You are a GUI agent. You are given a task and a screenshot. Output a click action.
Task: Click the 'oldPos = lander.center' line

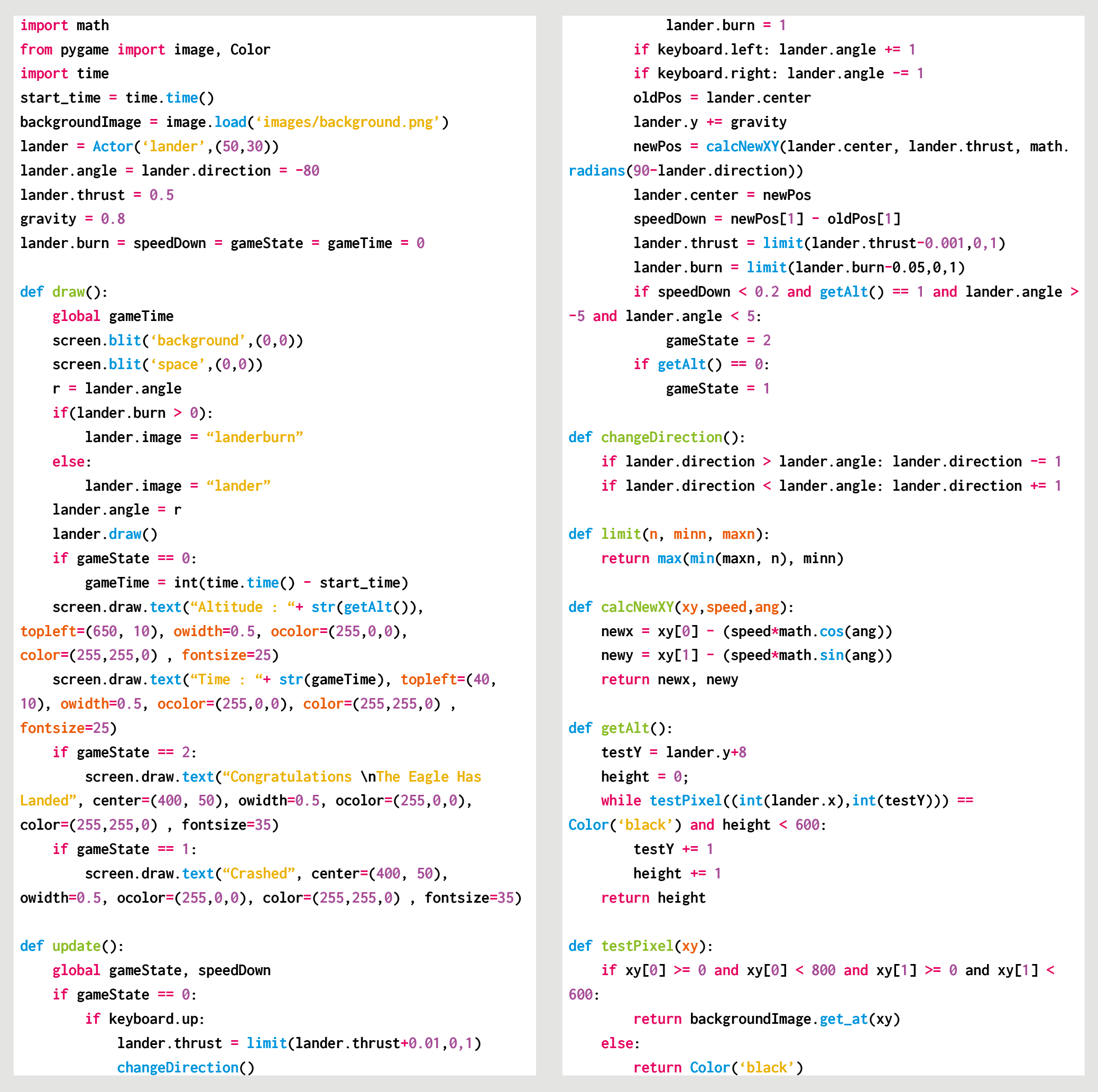point(722,98)
